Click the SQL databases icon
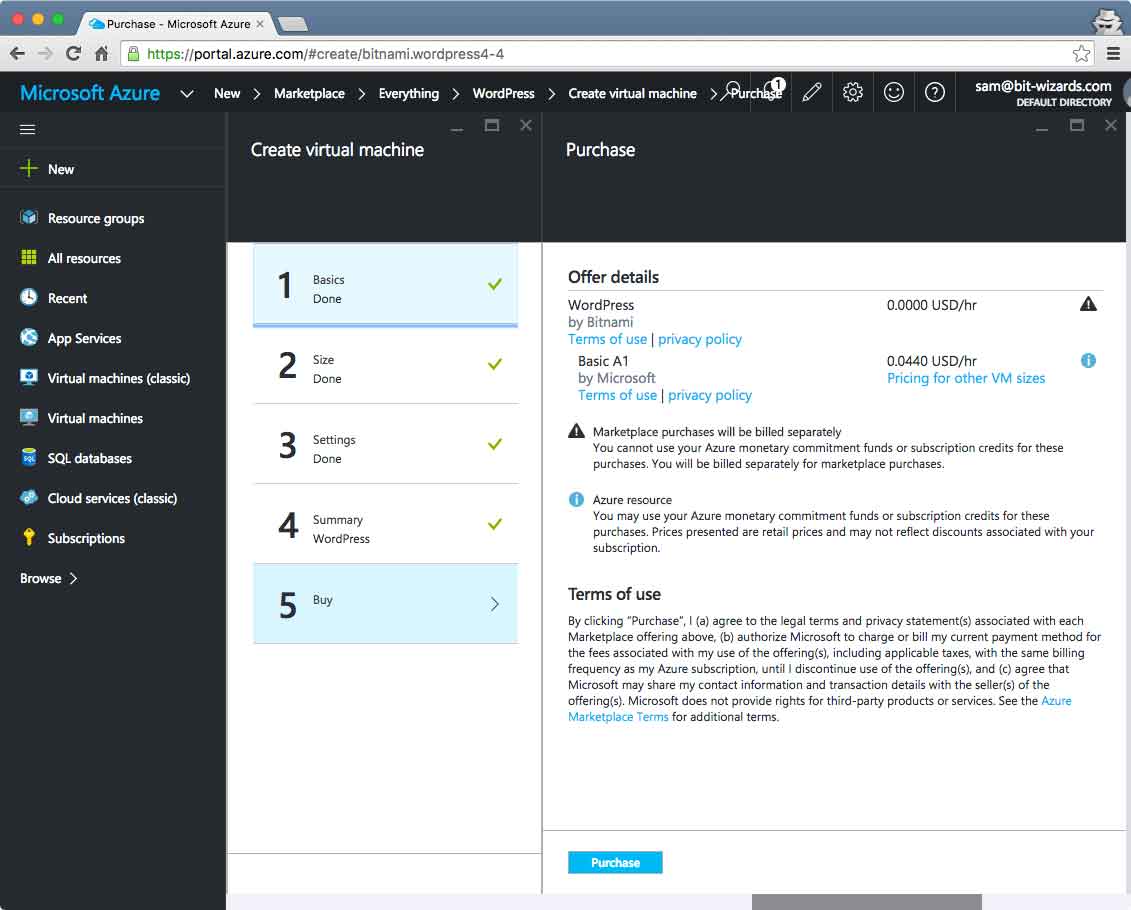The image size is (1131, 910). [x=29, y=457]
